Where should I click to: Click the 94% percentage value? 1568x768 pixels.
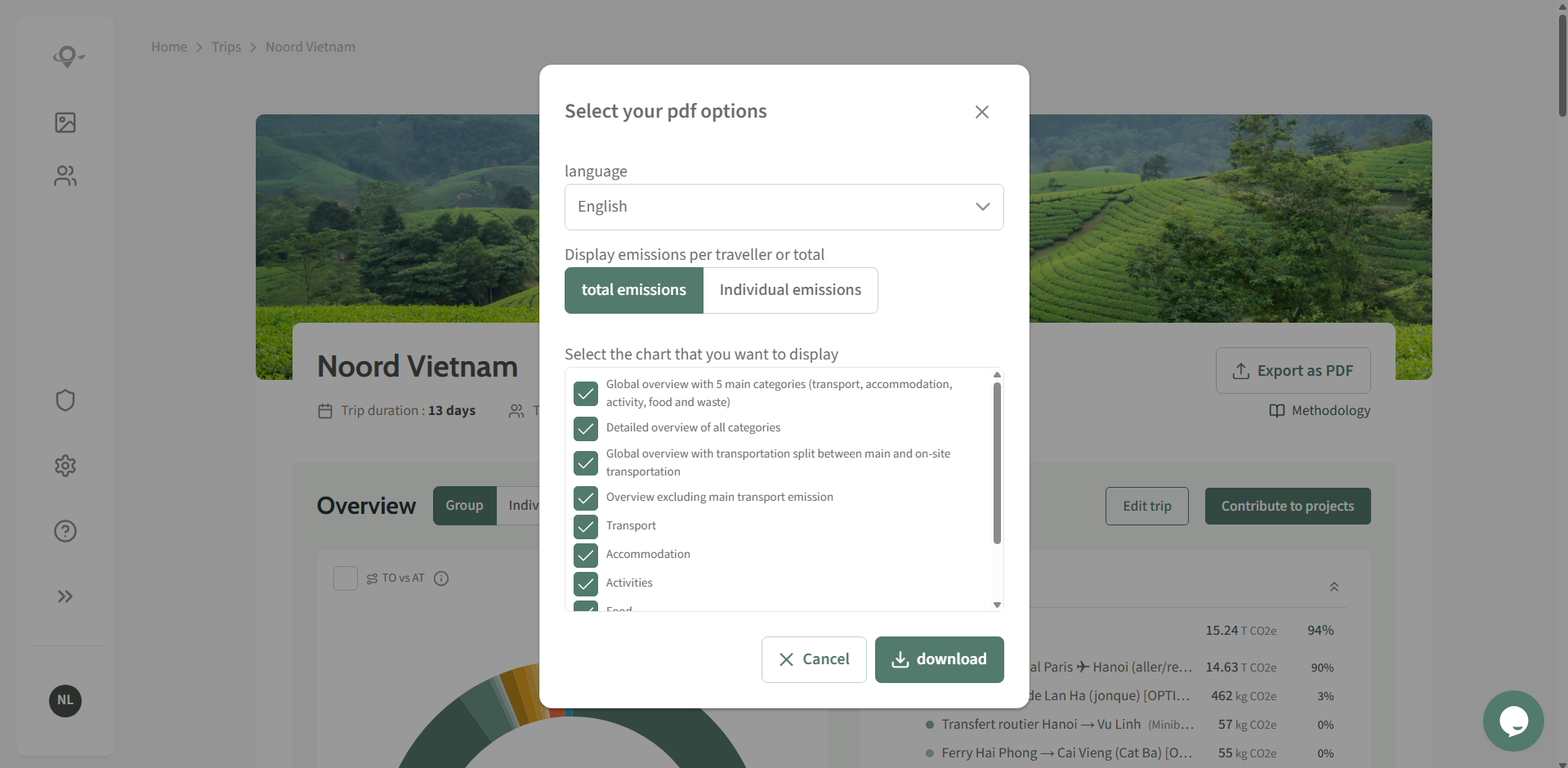[x=1320, y=631]
